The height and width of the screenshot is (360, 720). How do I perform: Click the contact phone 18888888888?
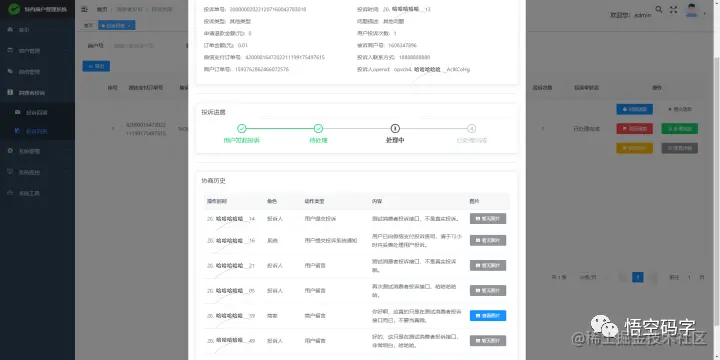(415, 57)
